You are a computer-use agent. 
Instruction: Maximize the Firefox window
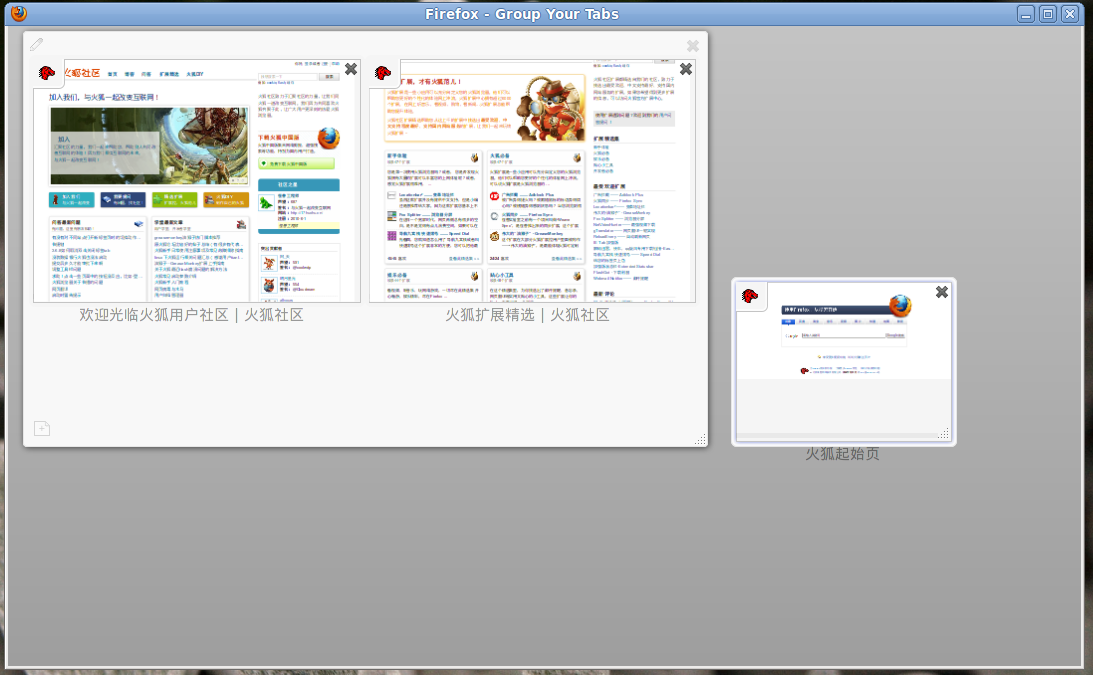point(1047,14)
